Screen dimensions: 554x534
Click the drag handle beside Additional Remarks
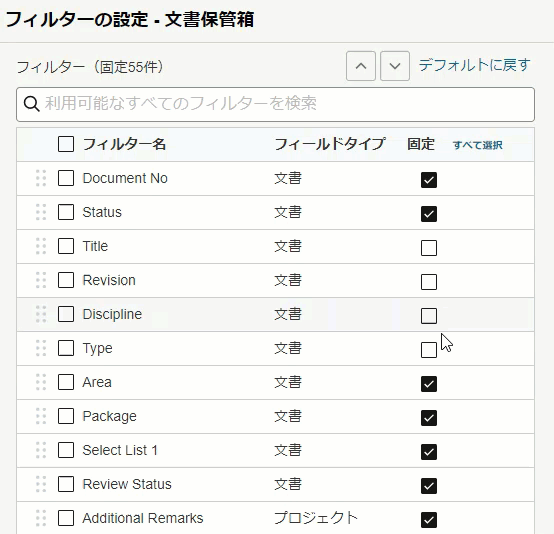pos(41,518)
